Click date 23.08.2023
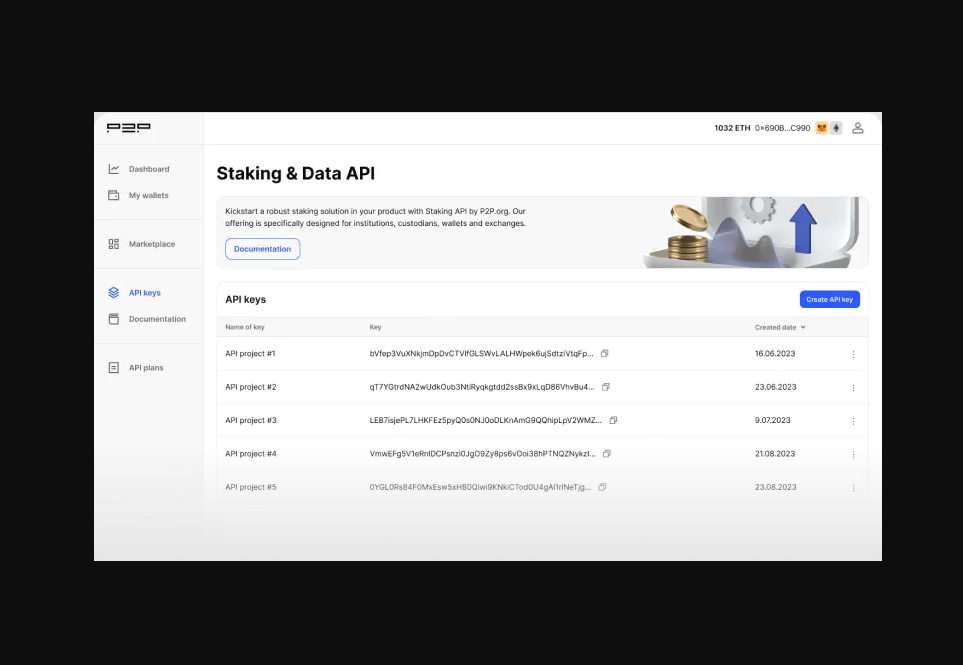Image resolution: width=963 pixels, height=665 pixels. 776,487
